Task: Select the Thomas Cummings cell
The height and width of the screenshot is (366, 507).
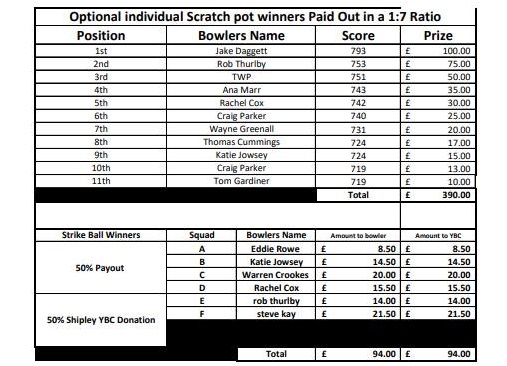Action: click(x=241, y=142)
